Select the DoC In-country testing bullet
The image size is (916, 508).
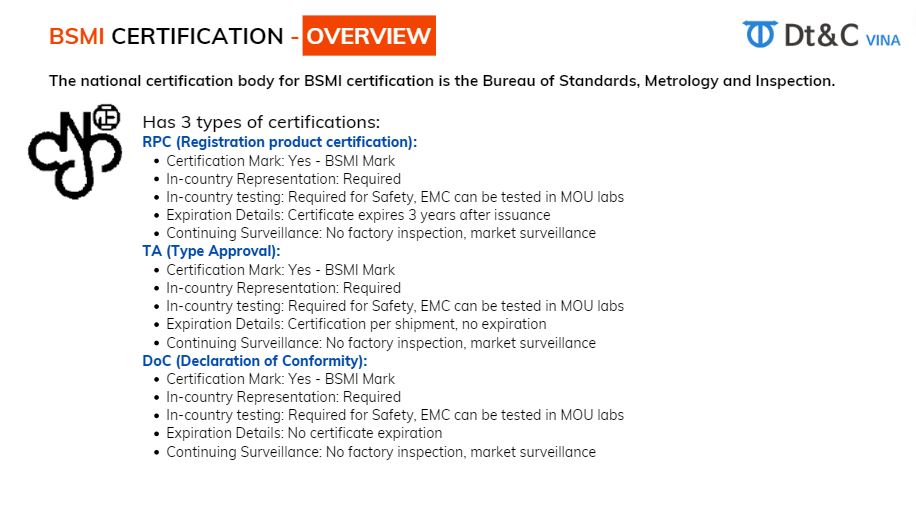(x=395, y=415)
